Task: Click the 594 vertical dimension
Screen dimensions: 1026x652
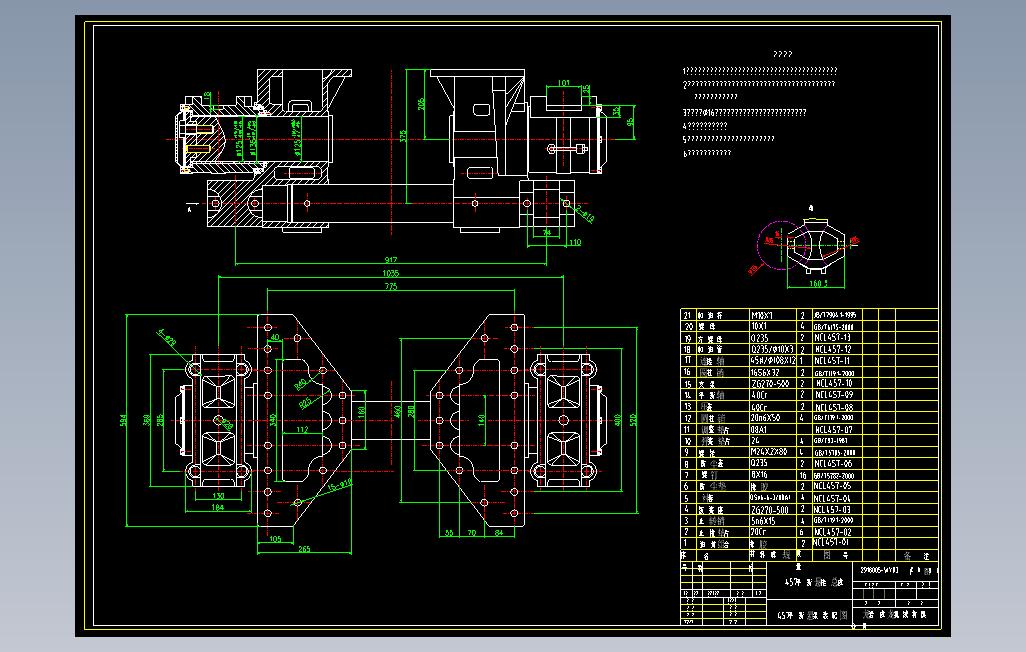Action: (123, 420)
